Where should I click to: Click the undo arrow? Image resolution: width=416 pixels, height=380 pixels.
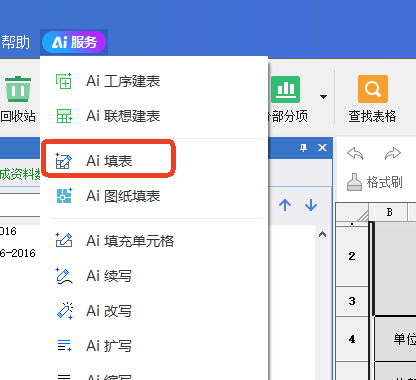point(355,154)
